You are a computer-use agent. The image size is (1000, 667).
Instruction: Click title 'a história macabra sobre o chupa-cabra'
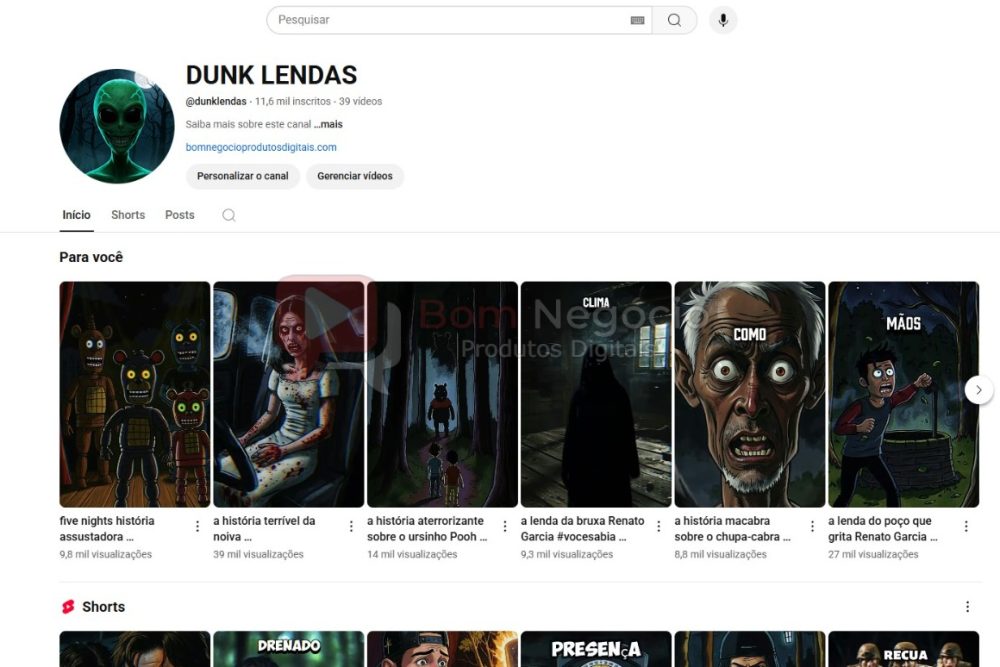tap(732, 529)
